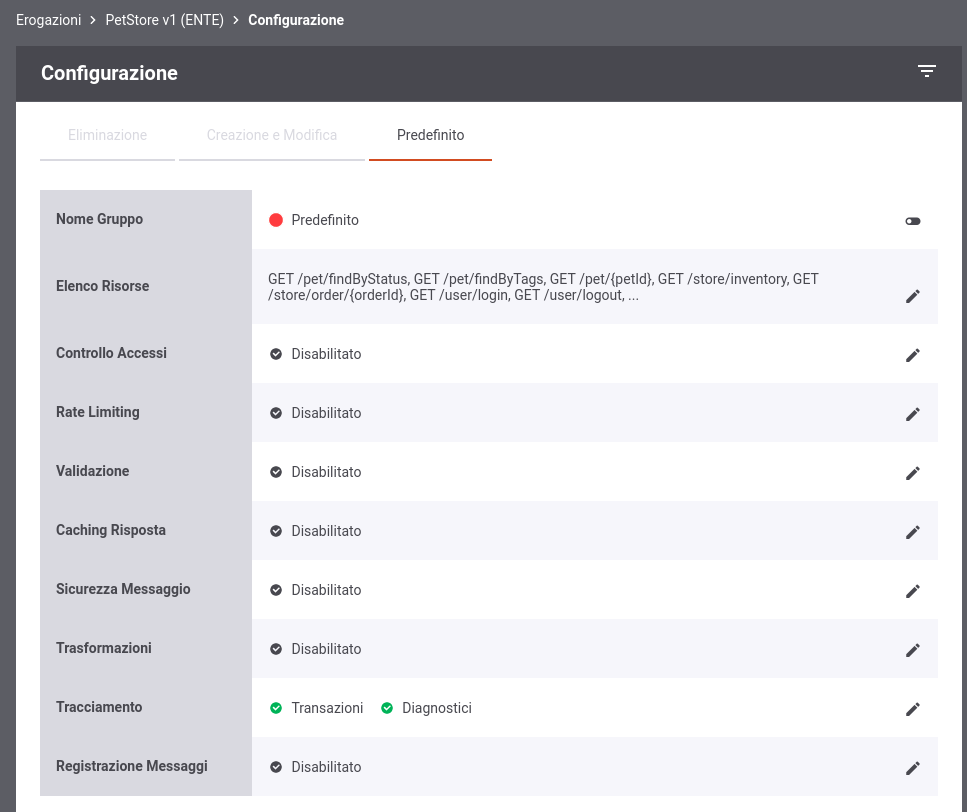Click the Caching Risposta status check icon
This screenshot has width=967, height=812.
point(276,531)
